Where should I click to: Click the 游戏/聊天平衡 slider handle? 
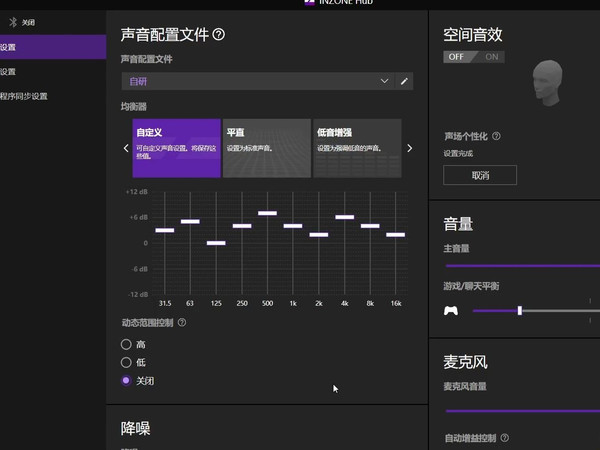520,310
